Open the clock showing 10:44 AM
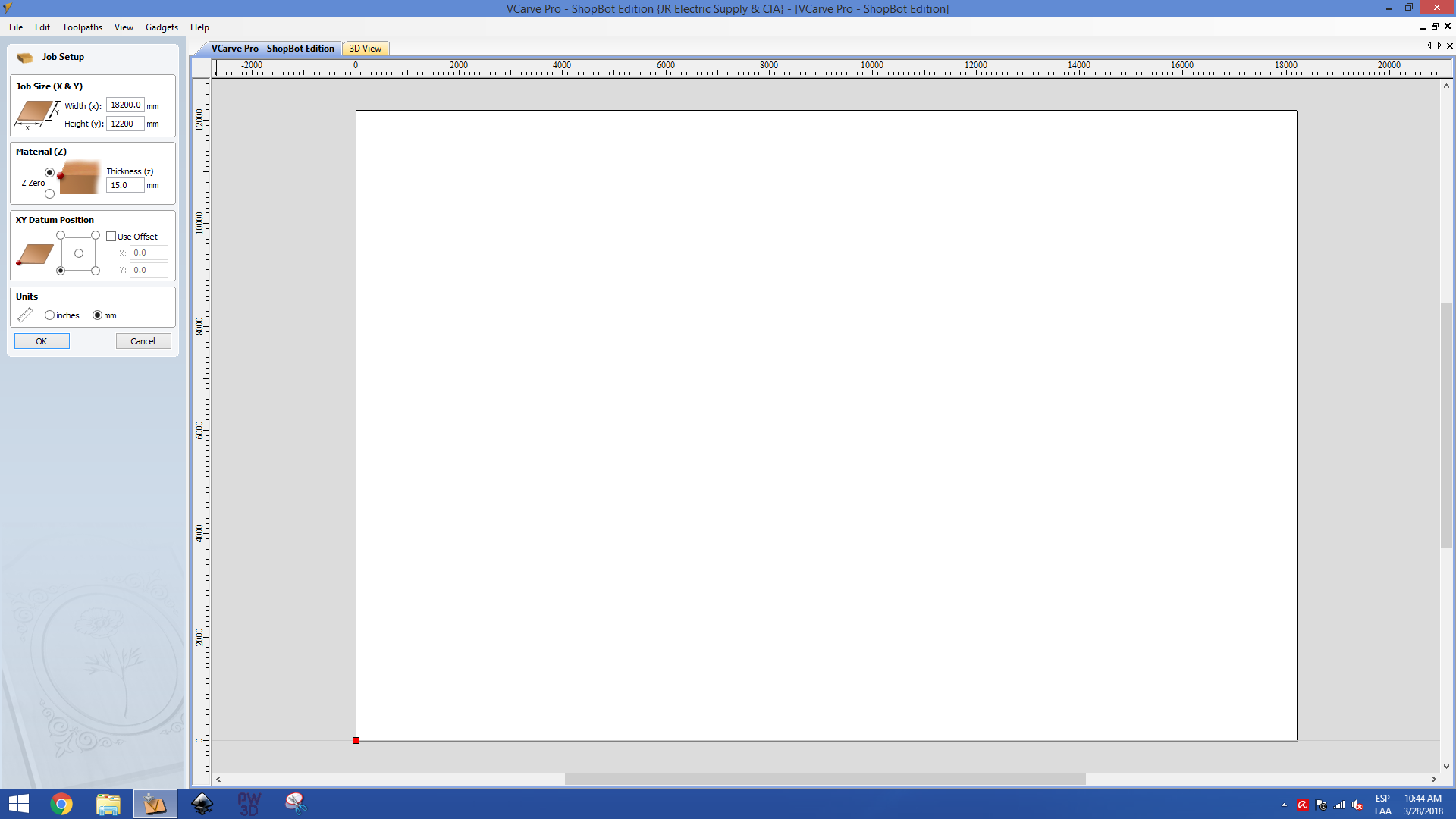Screen dimensions: 1456x819 click(x=1423, y=805)
